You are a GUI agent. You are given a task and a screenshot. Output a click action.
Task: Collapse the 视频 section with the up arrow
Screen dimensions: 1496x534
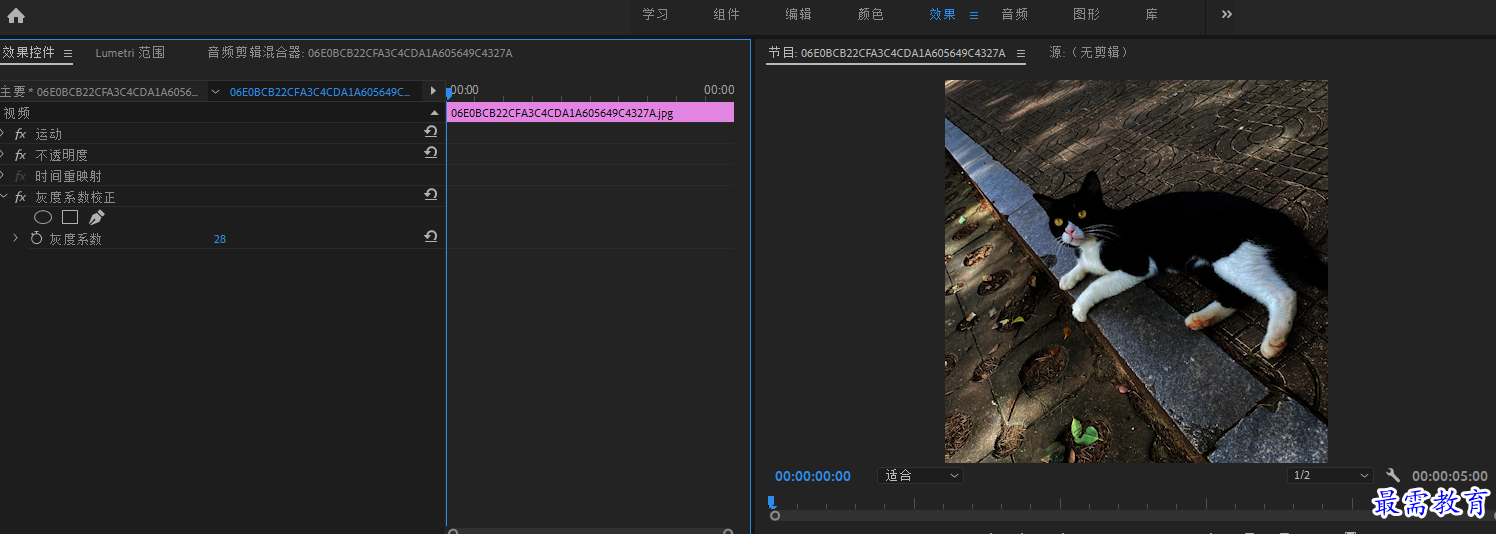point(434,113)
